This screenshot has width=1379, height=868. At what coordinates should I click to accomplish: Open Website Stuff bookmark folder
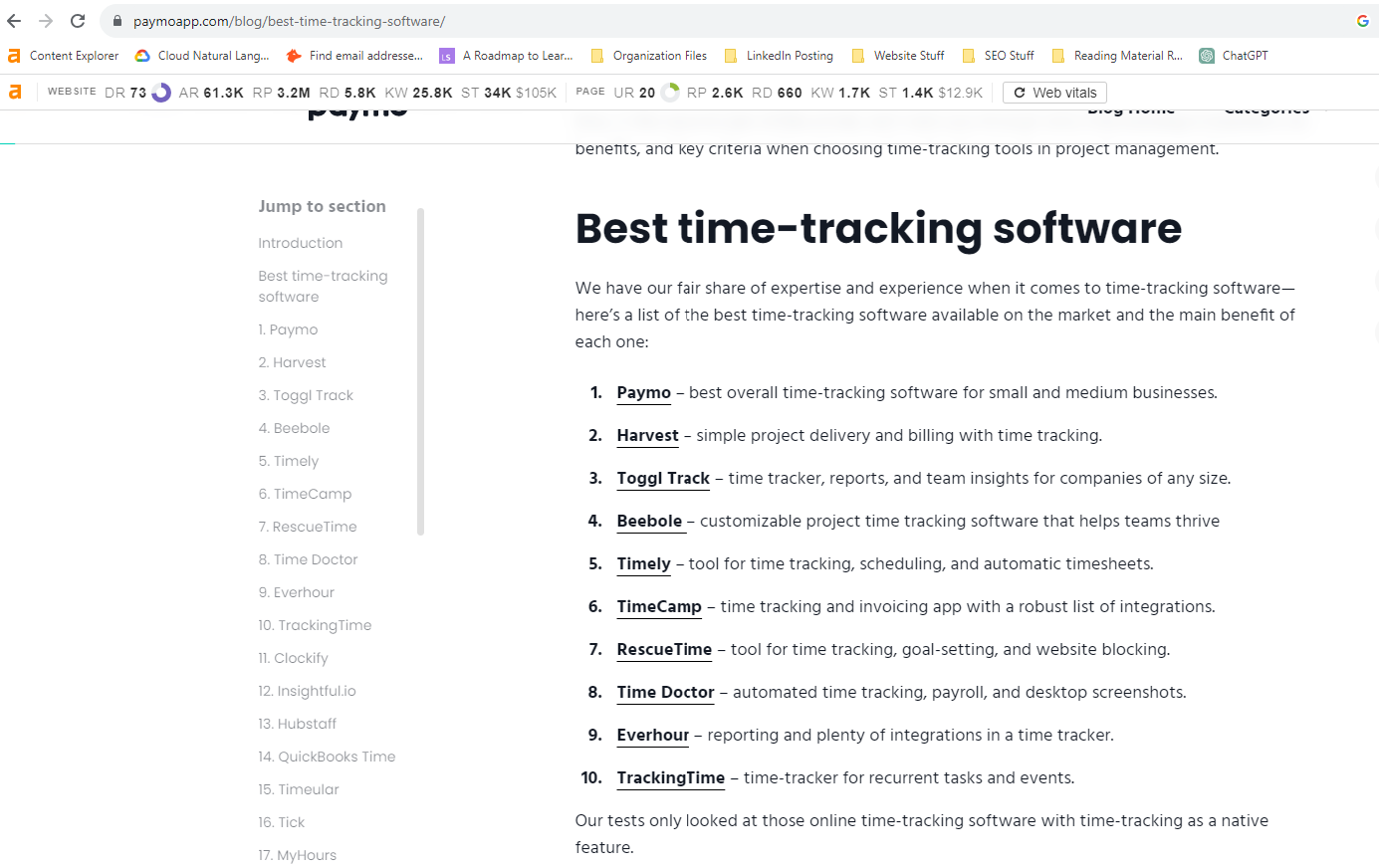click(x=898, y=56)
